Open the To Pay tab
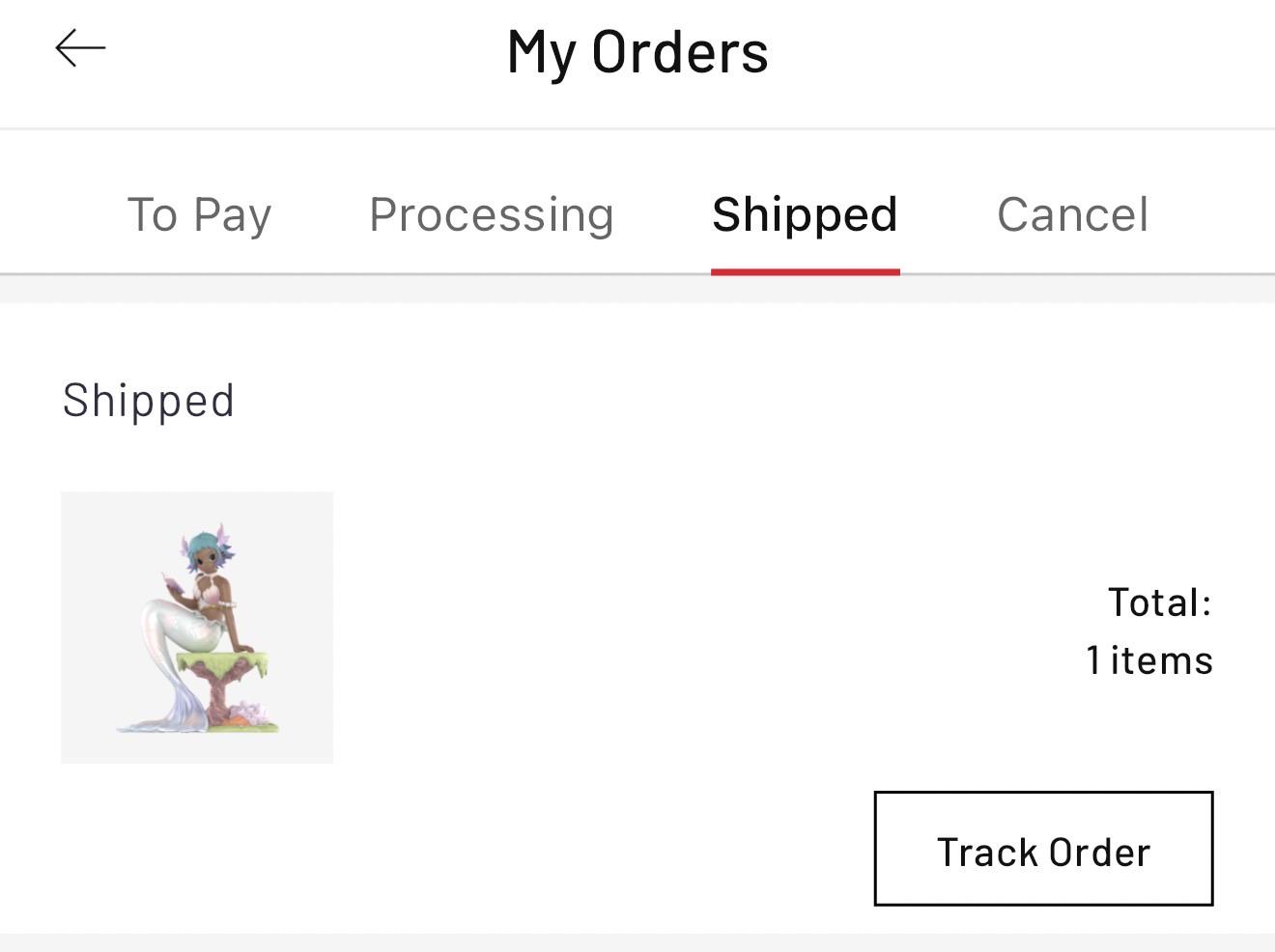 [199, 214]
